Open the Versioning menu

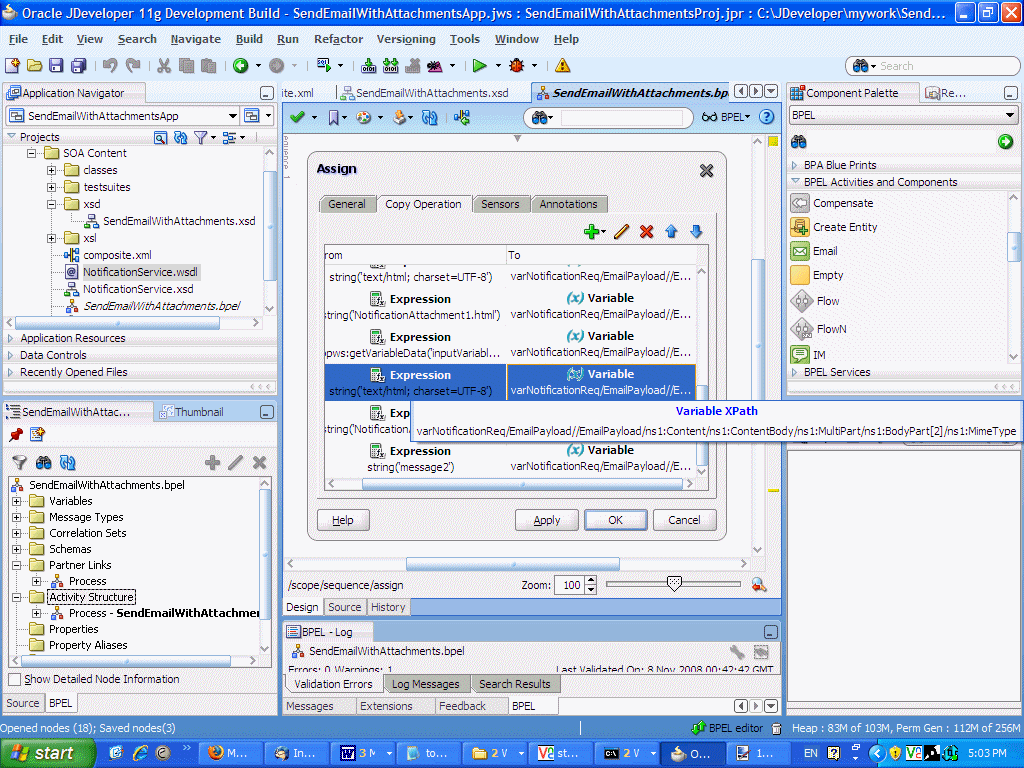[406, 39]
